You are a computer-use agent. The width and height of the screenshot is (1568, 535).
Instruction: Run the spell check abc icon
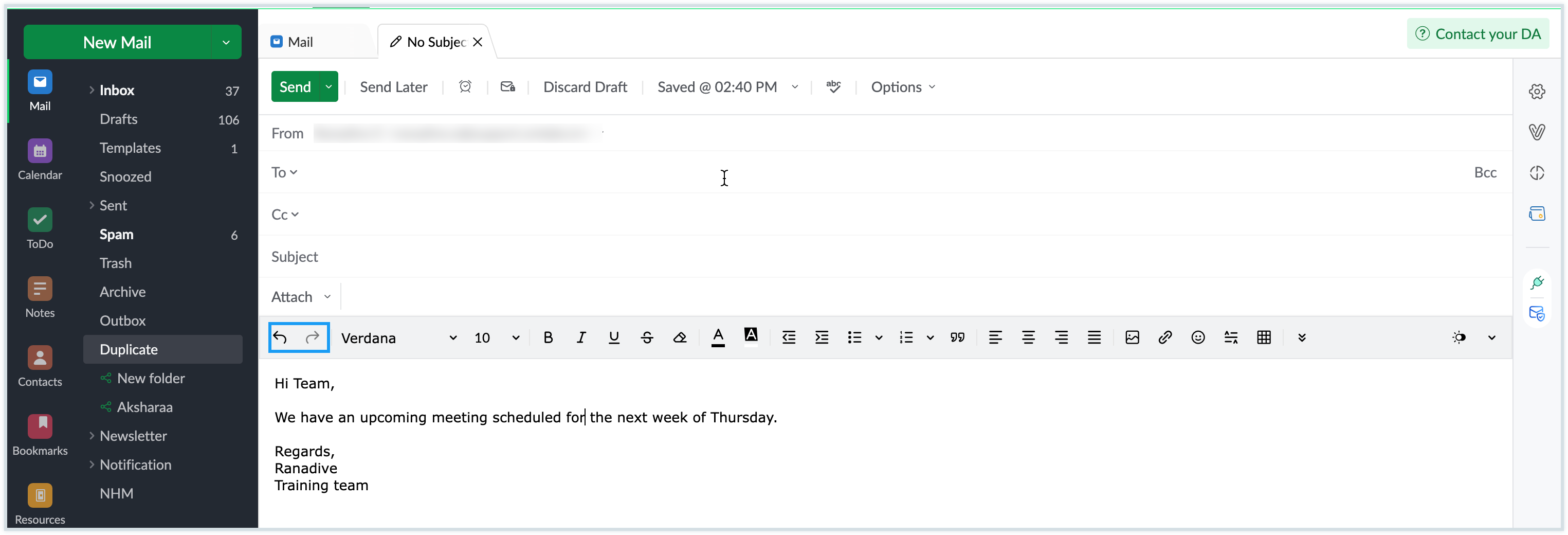coord(833,87)
